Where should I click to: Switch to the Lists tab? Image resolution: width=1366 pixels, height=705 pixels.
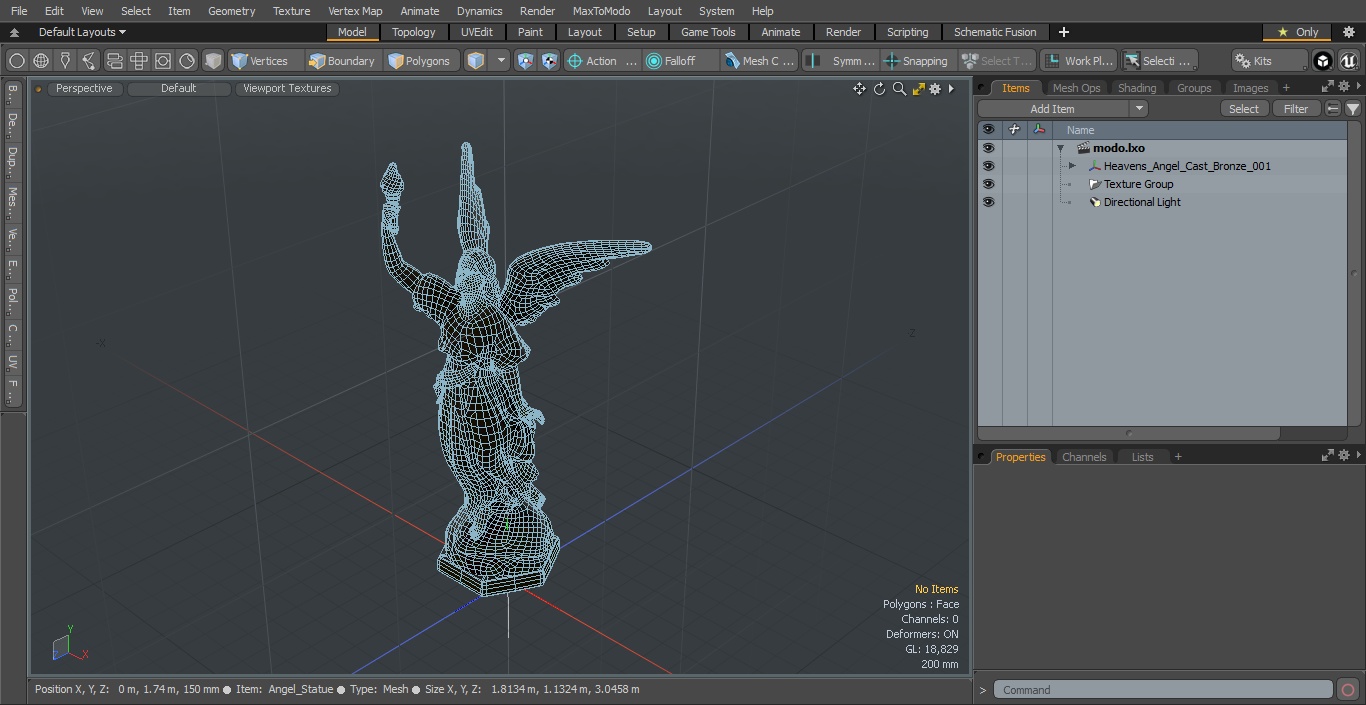click(1142, 457)
